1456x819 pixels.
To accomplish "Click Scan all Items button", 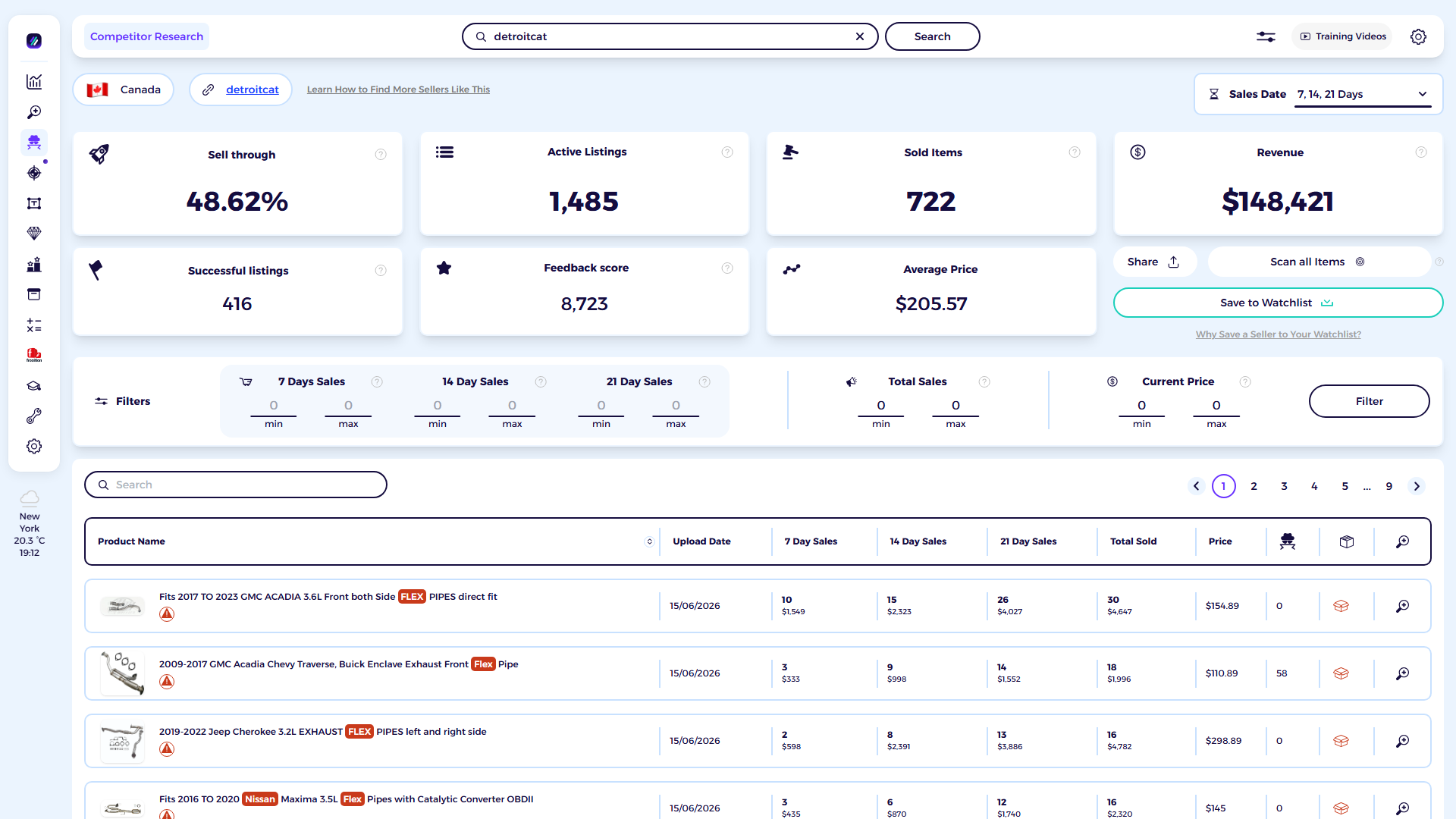I will pyautogui.click(x=1318, y=262).
